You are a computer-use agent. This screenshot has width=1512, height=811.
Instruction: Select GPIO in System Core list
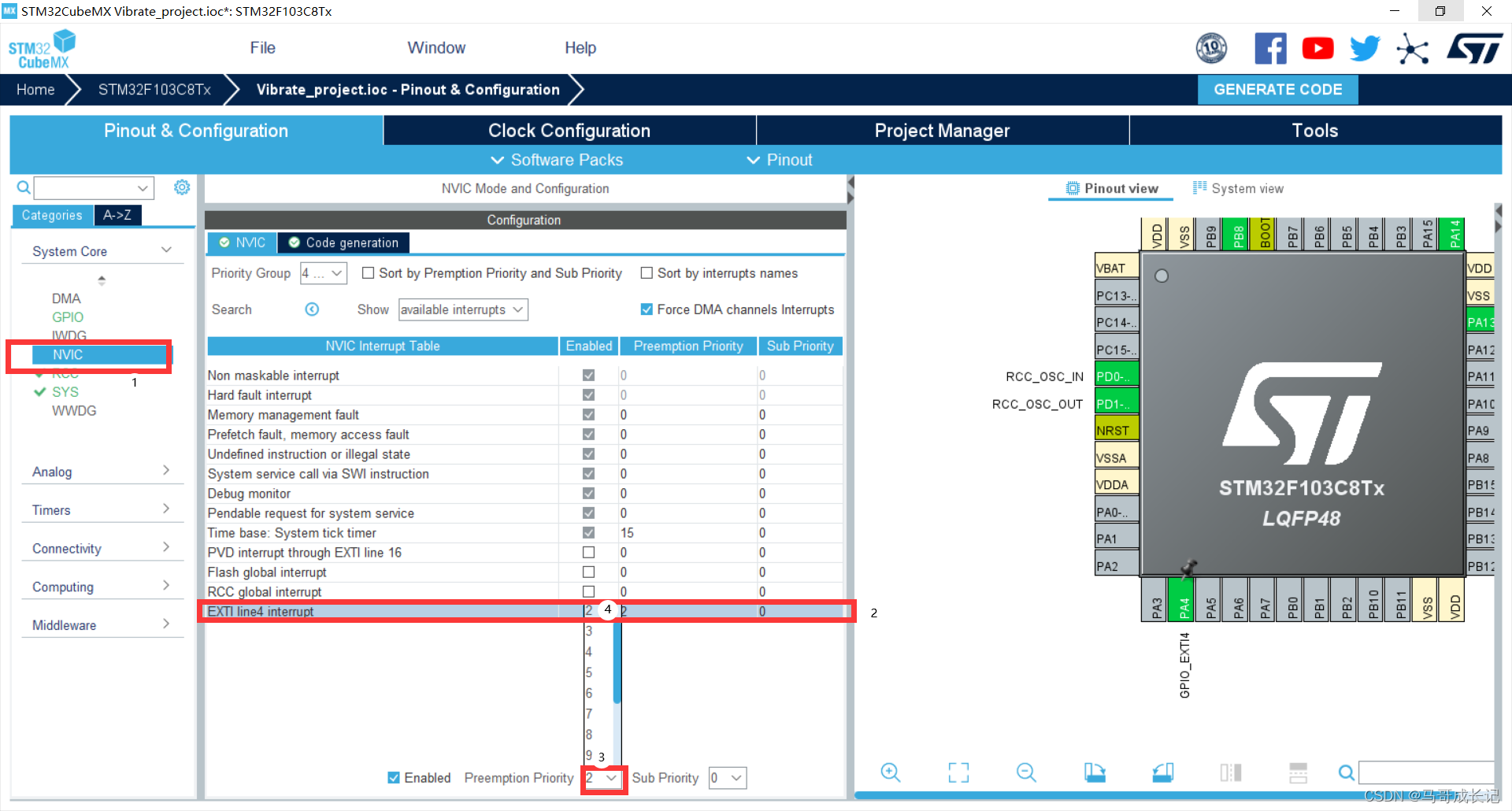tap(68, 317)
